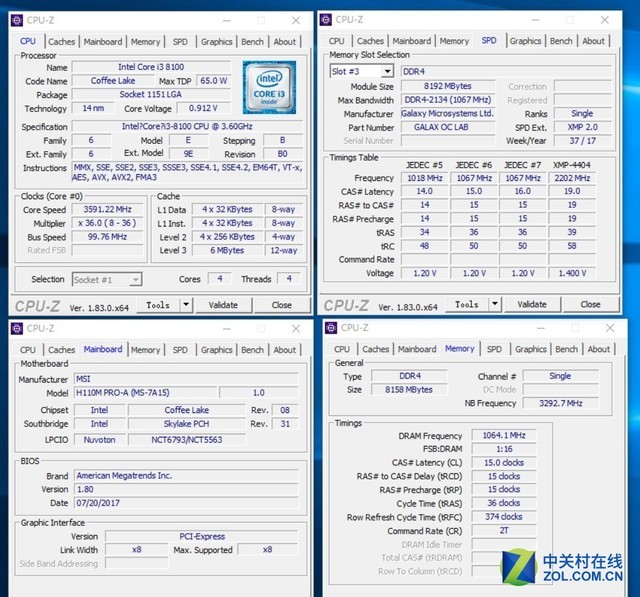Screen dimensions: 640x597
Task: Click Manufacturer value Galaxy Microsystems Ltd.
Action: (448, 113)
